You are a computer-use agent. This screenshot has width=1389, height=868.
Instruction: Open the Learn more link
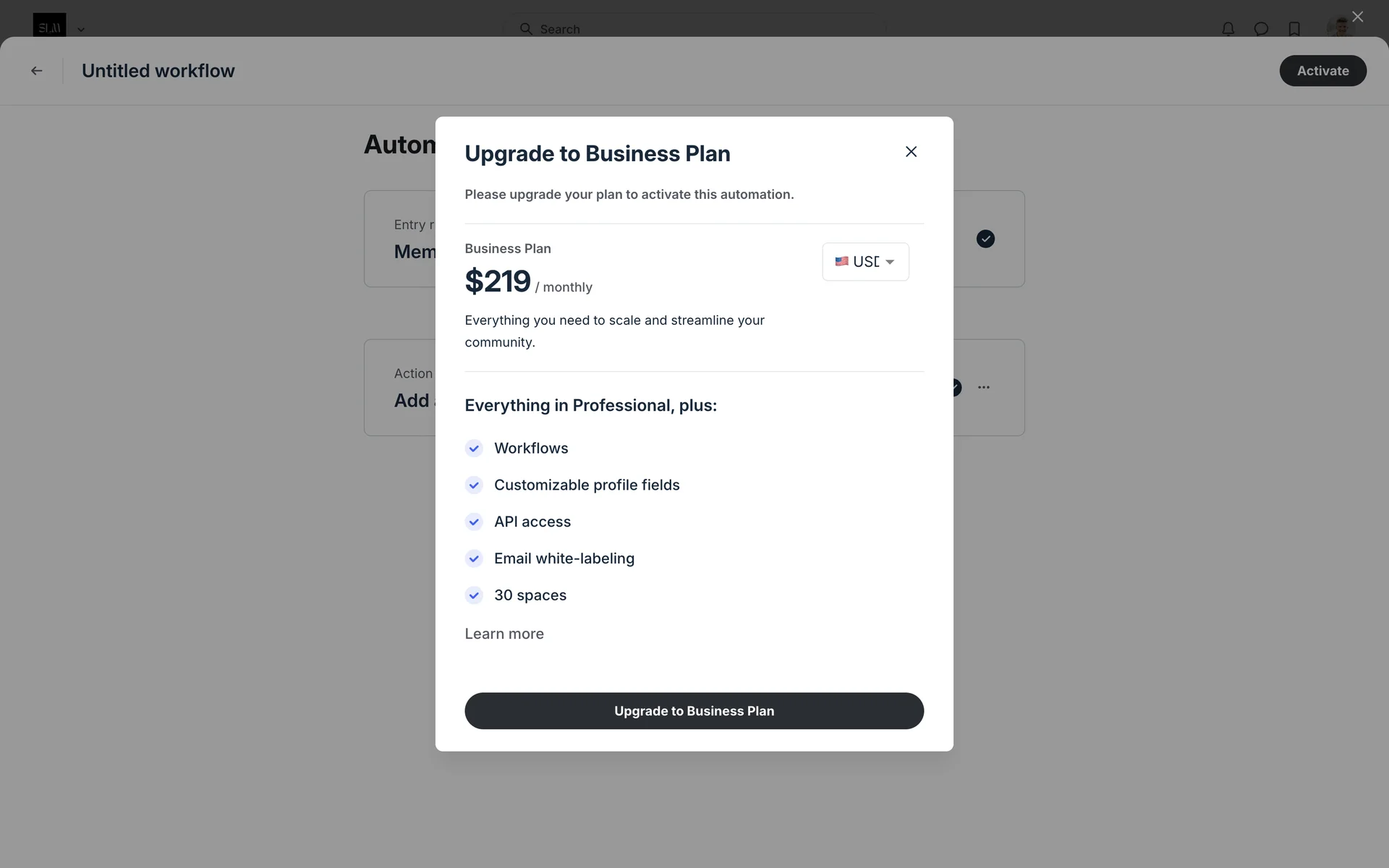click(x=504, y=634)
